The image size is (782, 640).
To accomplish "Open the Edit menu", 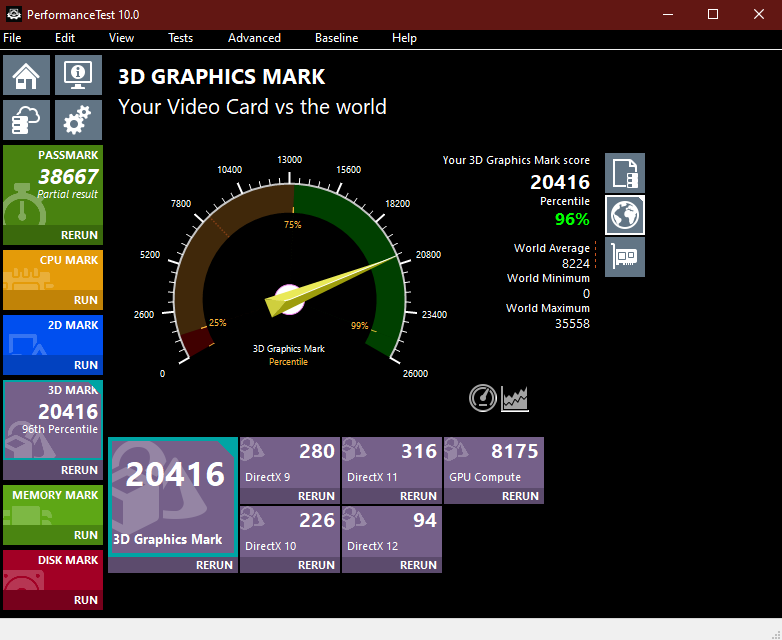I will (65, 38).
